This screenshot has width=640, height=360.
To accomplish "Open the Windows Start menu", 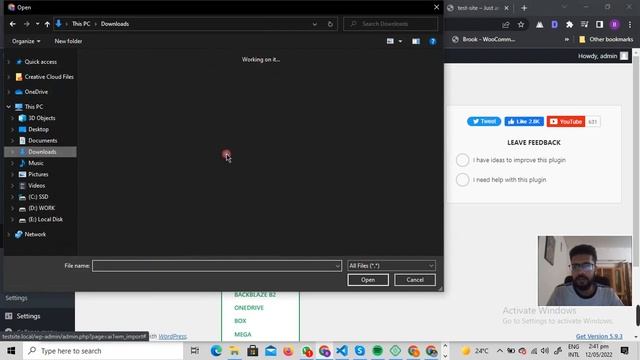I will (11, 351).
